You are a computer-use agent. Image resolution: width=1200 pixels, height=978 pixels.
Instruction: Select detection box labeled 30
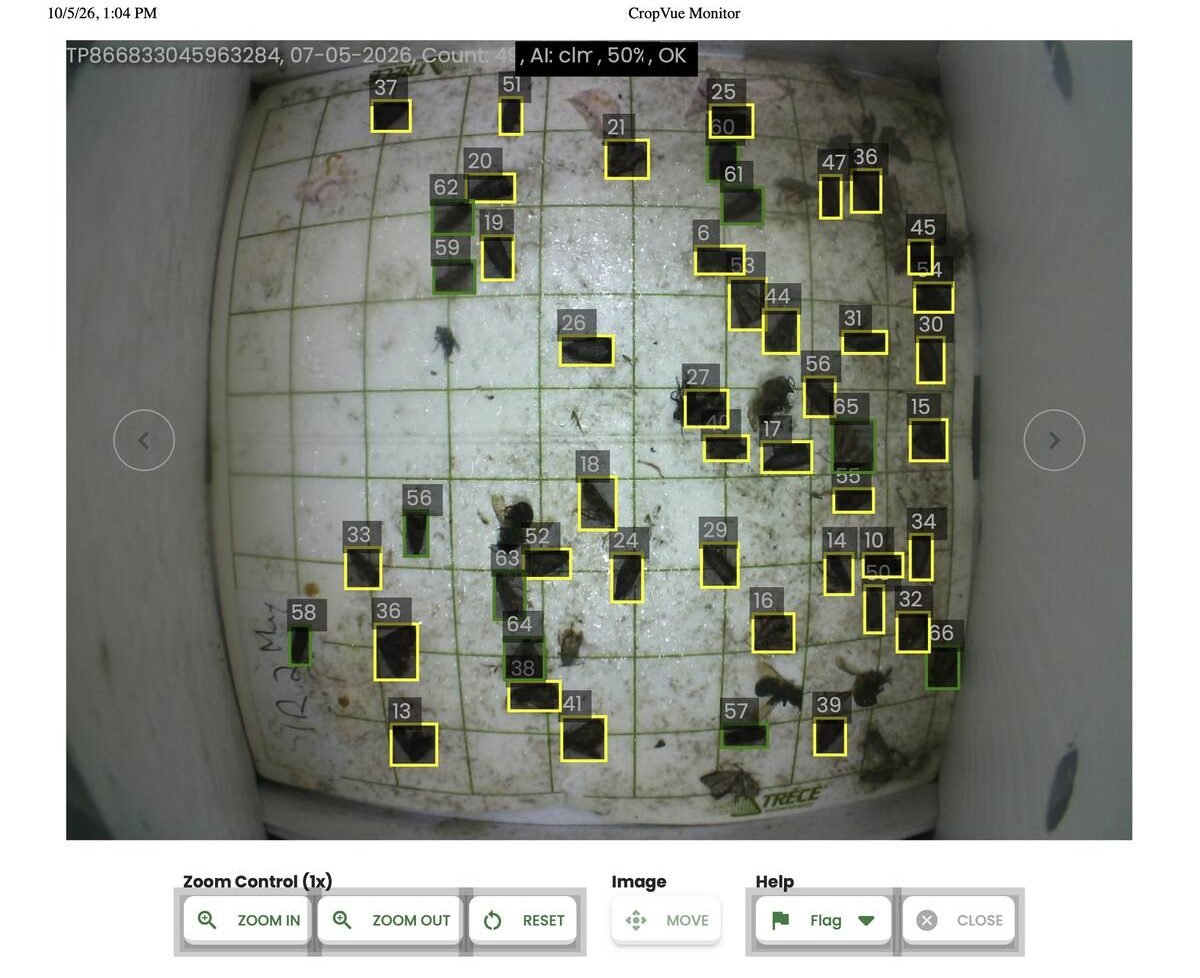931,360
